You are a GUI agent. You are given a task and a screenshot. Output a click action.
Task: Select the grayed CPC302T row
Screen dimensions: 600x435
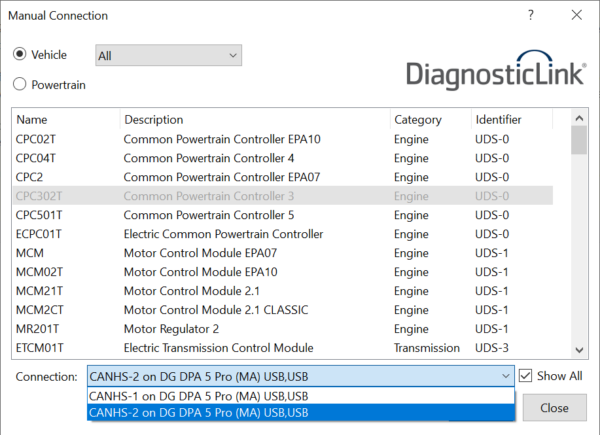pos(283,196)
